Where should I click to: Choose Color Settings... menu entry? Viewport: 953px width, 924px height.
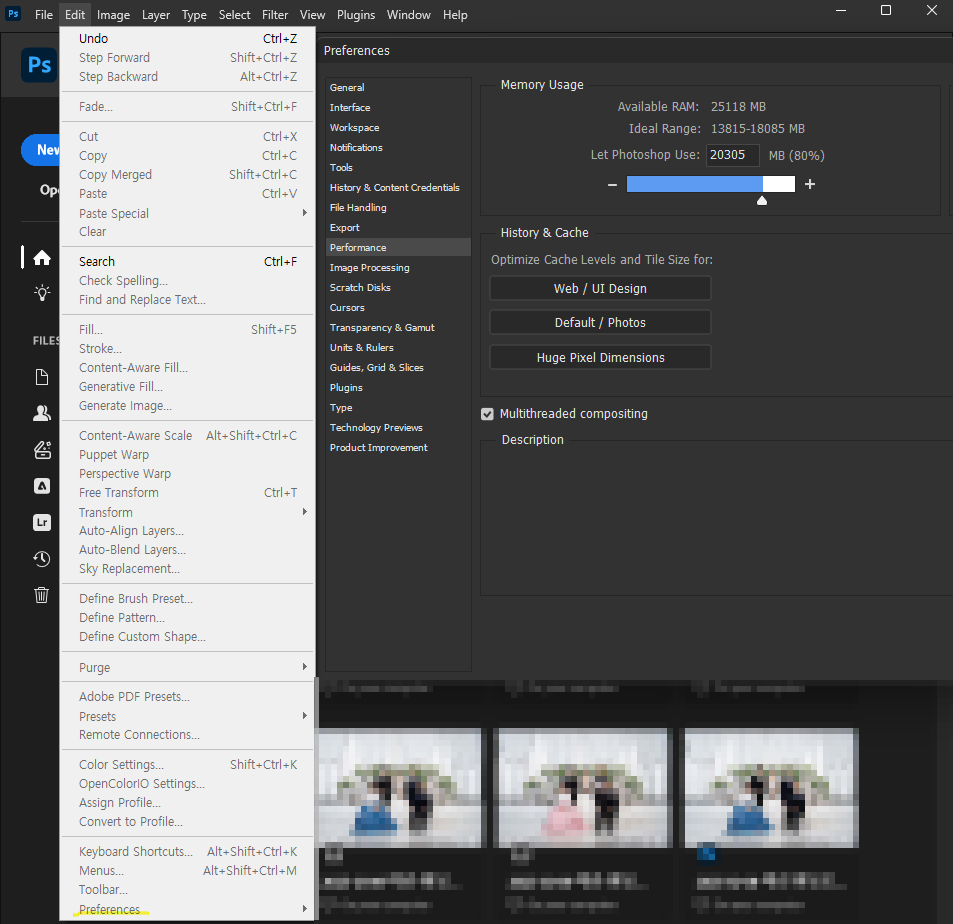click(187, 765)
